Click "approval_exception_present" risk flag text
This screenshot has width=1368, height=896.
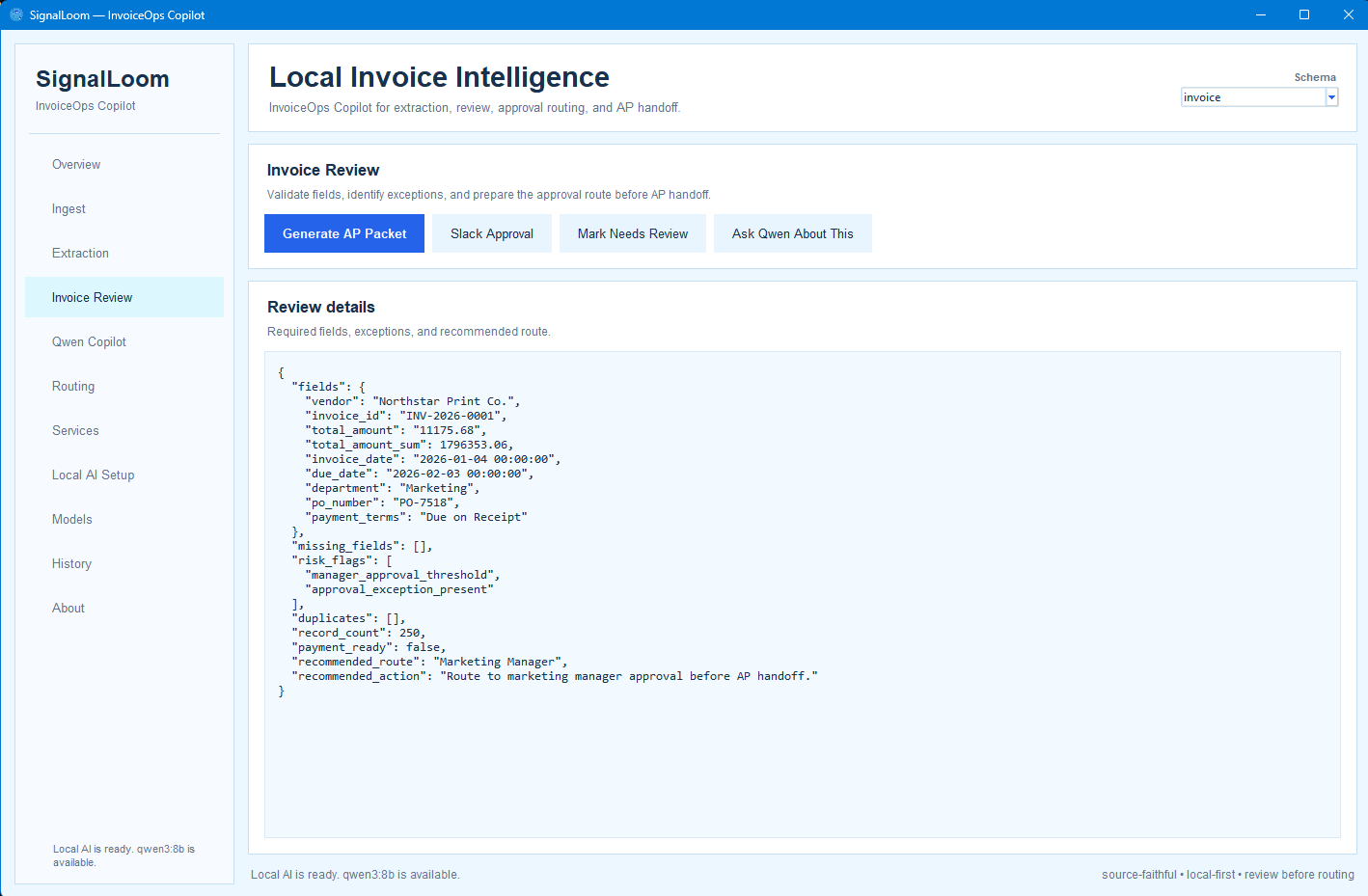(399, 589)
